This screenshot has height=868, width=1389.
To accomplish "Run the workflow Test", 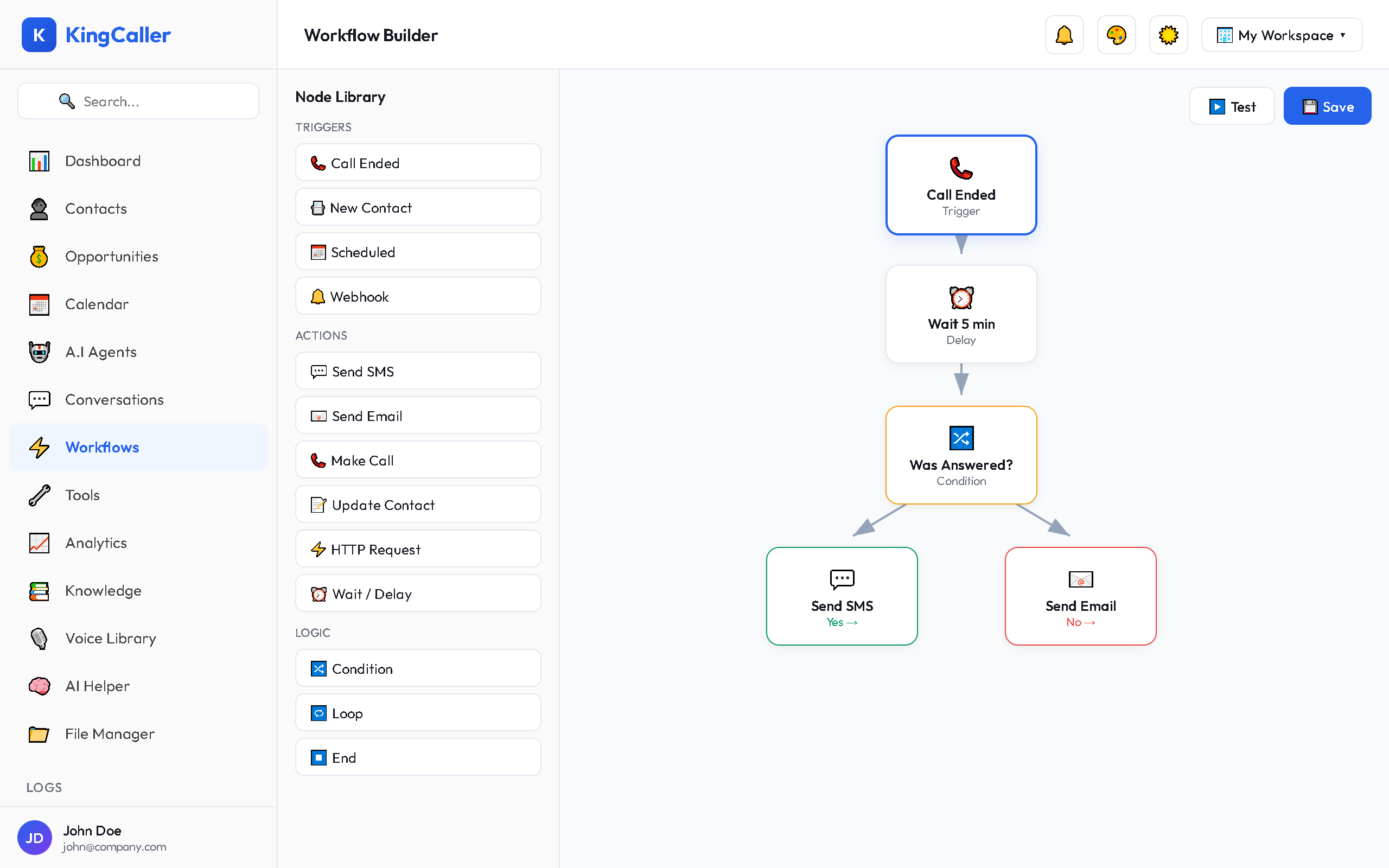I will point(1232,106).
